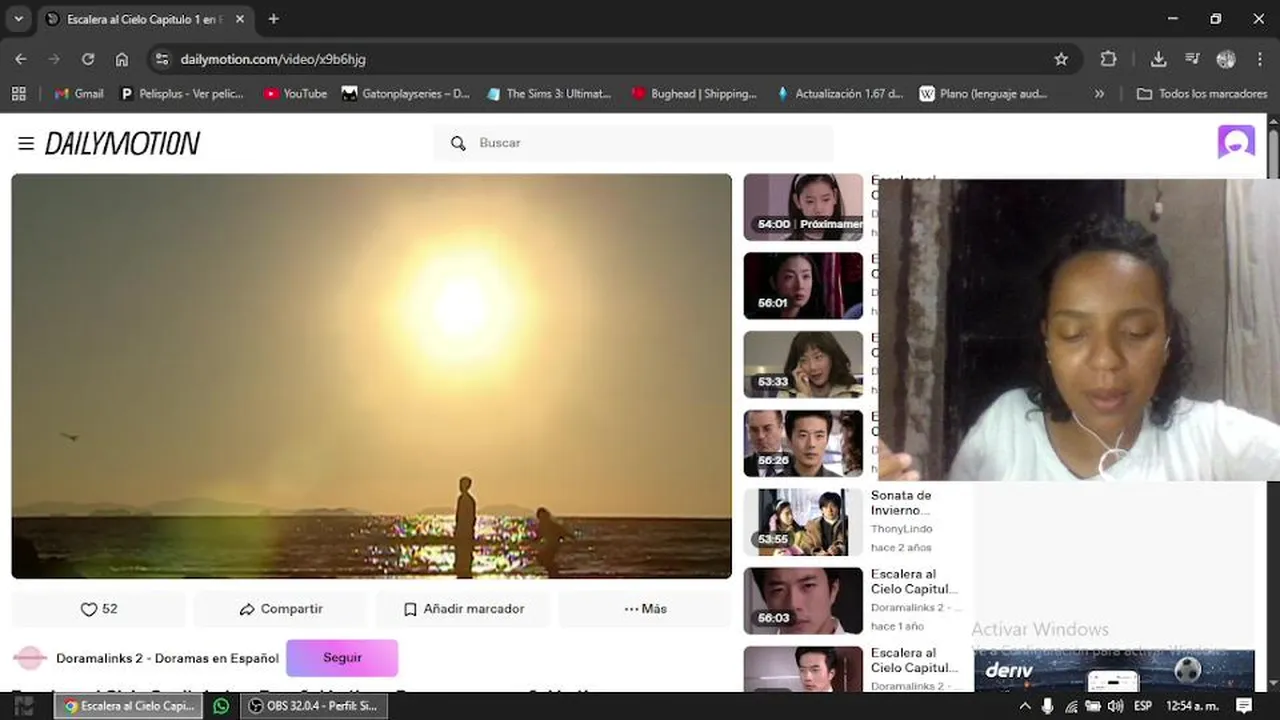Click the Dailymotion logo

click(x=122, y=143)
